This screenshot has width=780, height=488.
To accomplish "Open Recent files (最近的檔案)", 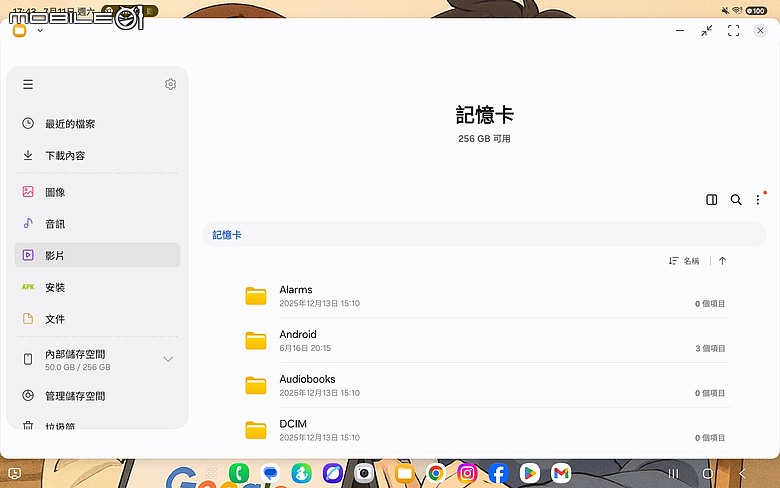I will click(x=98, y=124).
